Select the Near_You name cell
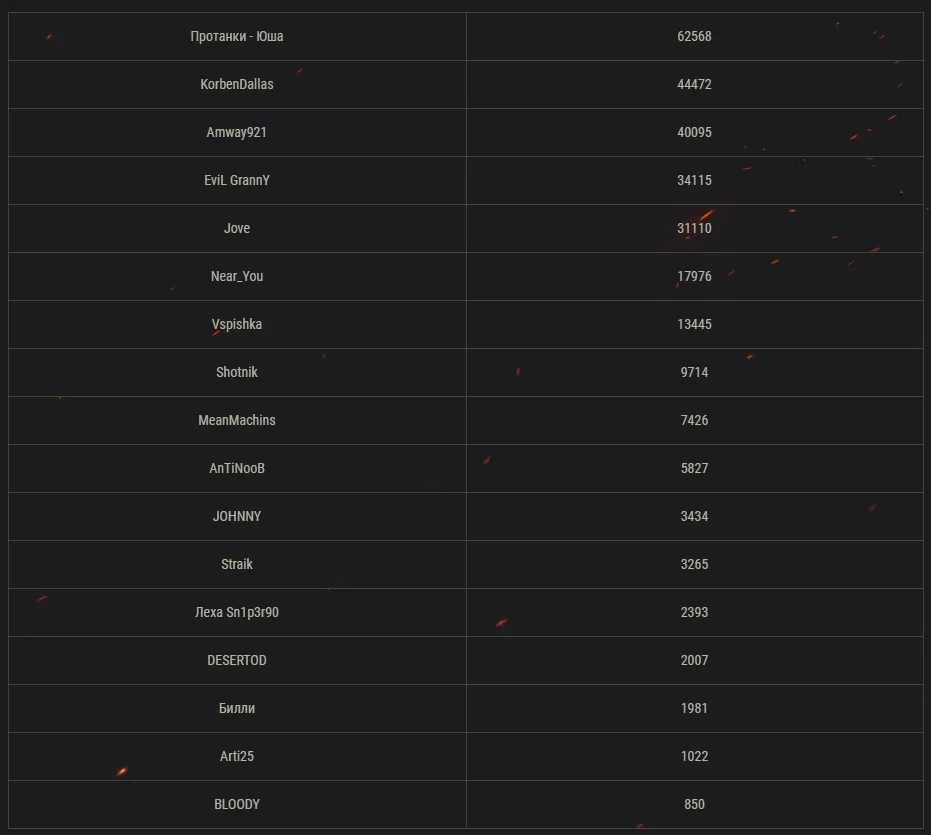 pyautogui.click(x=237, y=276)
